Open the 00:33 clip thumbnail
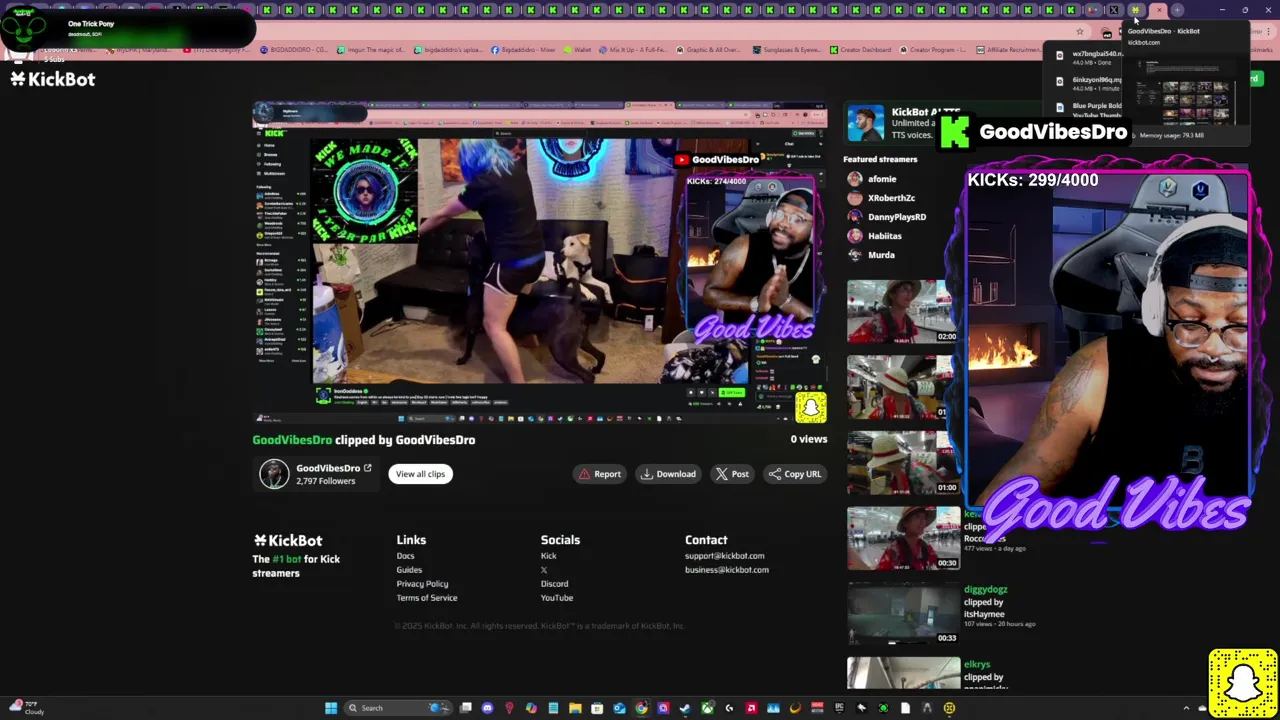 (x=903, y=613)
